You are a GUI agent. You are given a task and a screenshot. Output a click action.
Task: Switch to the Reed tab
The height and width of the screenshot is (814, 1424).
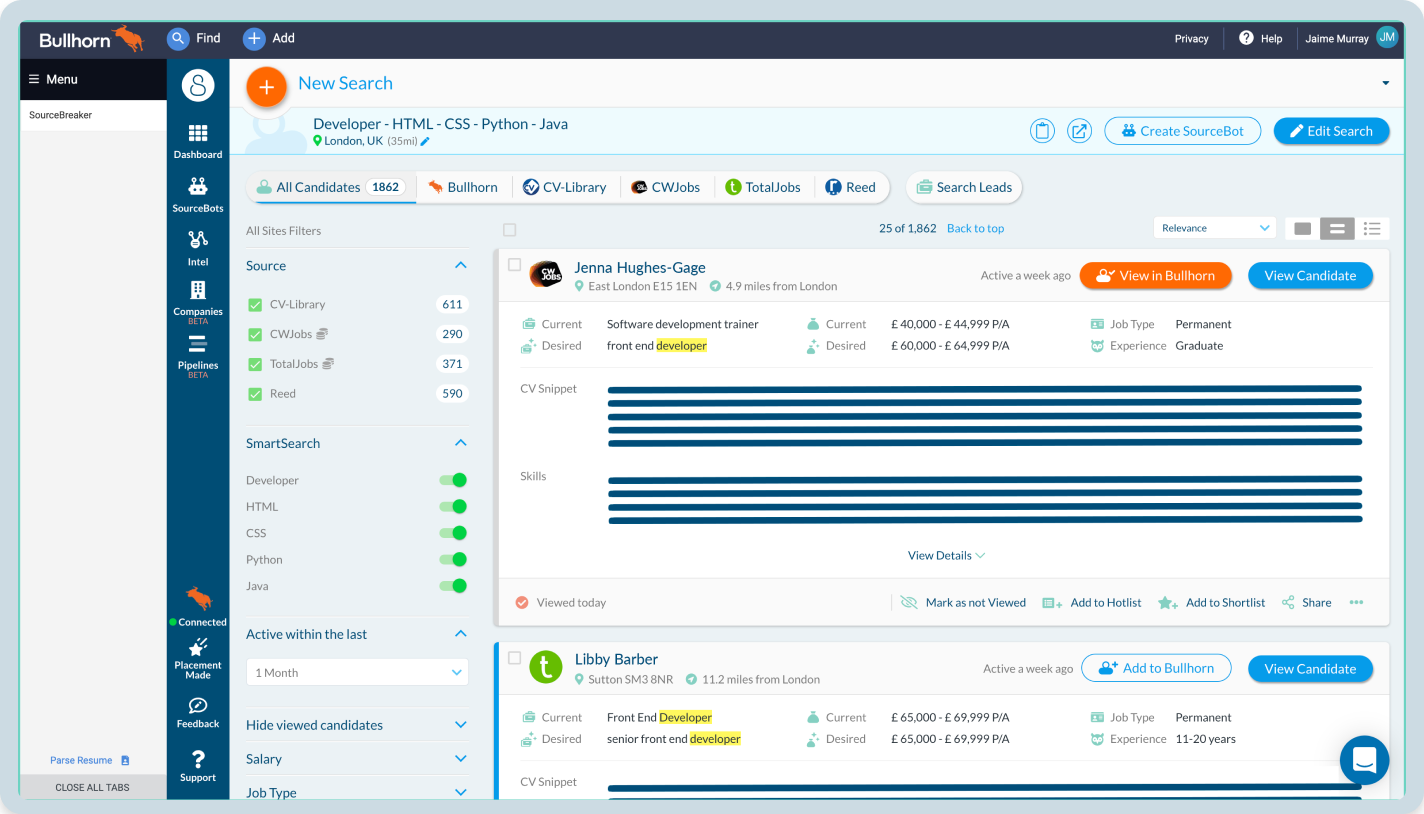click(x=850, y=187)
